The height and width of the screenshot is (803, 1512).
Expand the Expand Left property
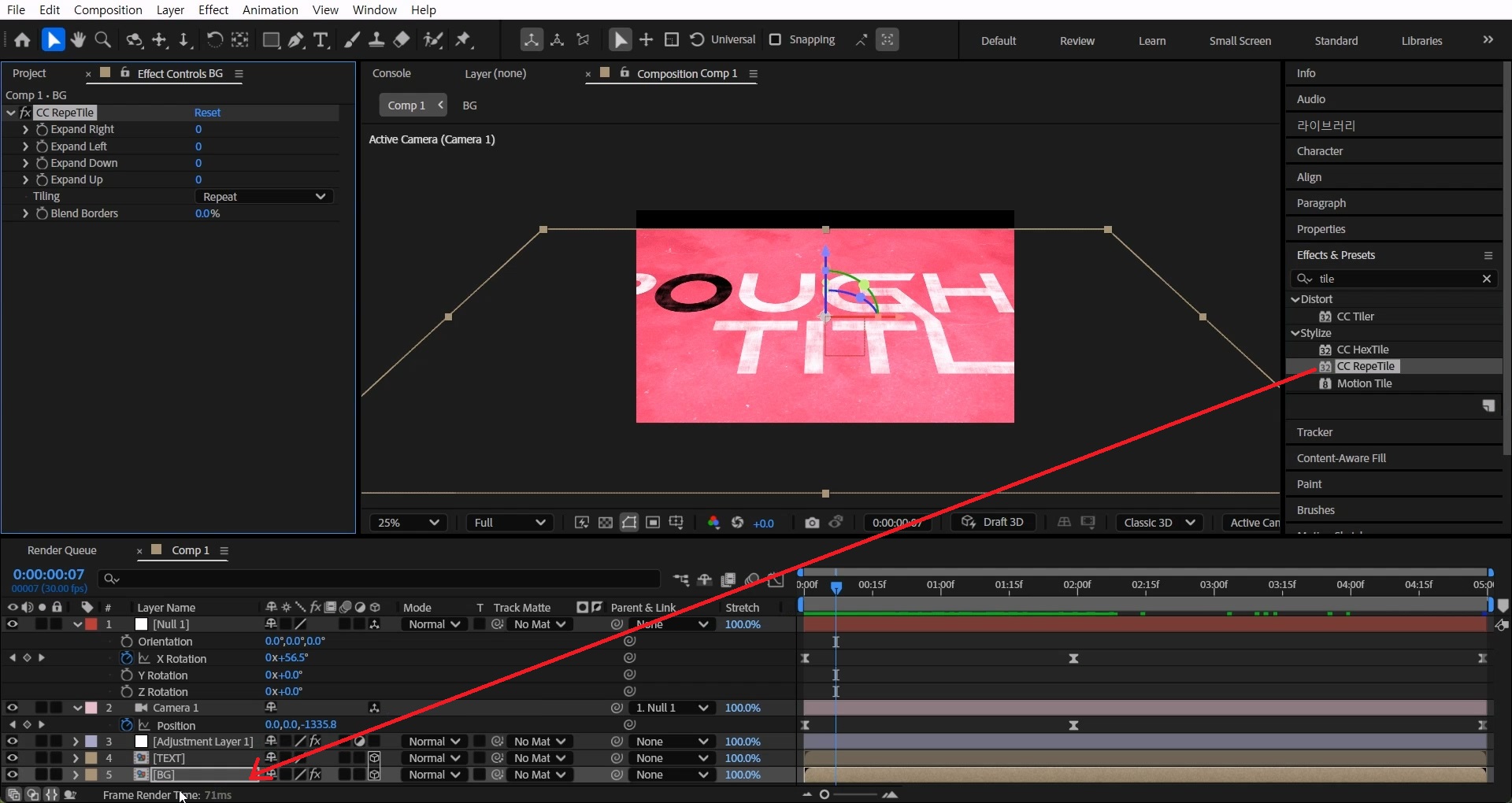25,146
